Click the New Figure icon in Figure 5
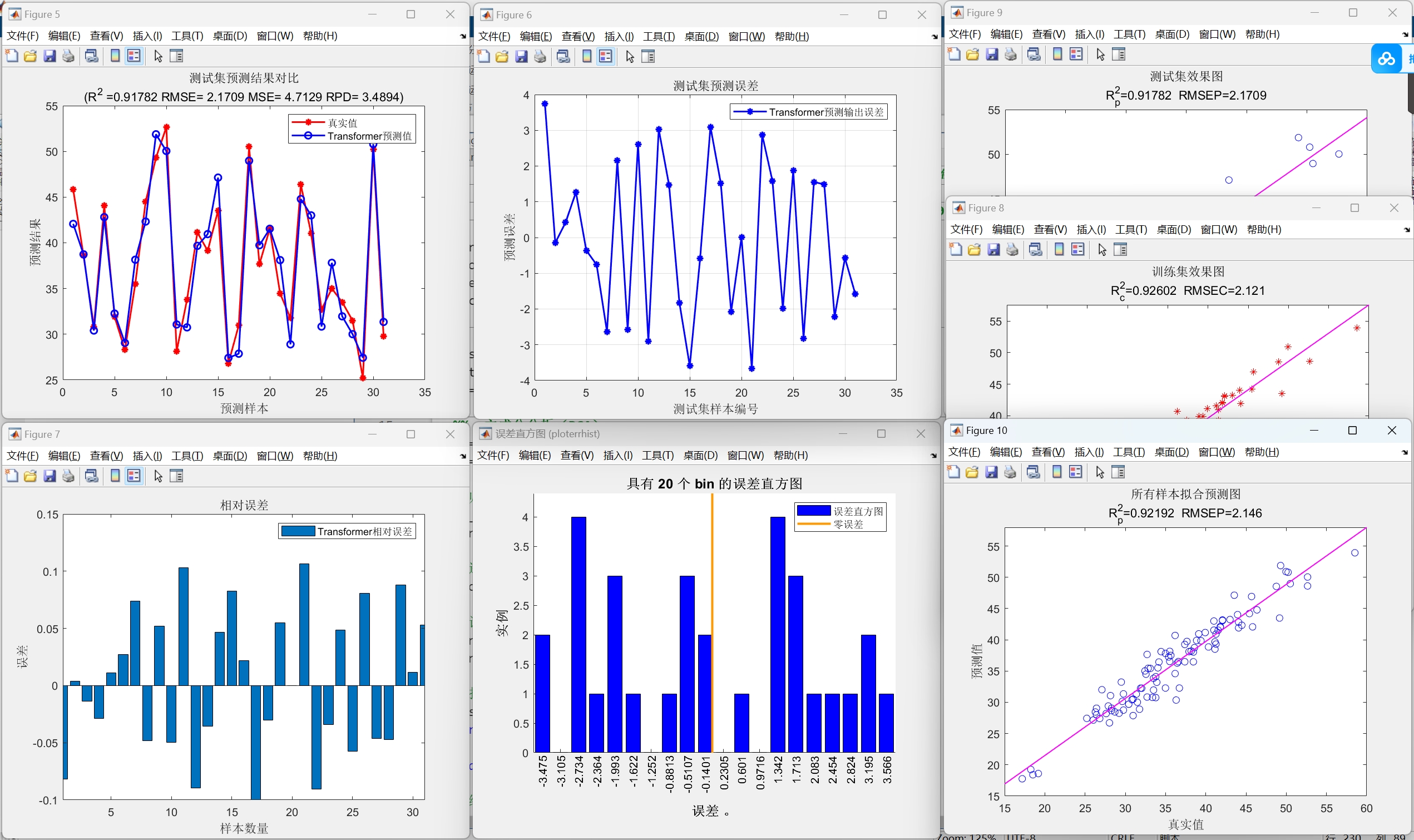 click(x=11, y=56)
